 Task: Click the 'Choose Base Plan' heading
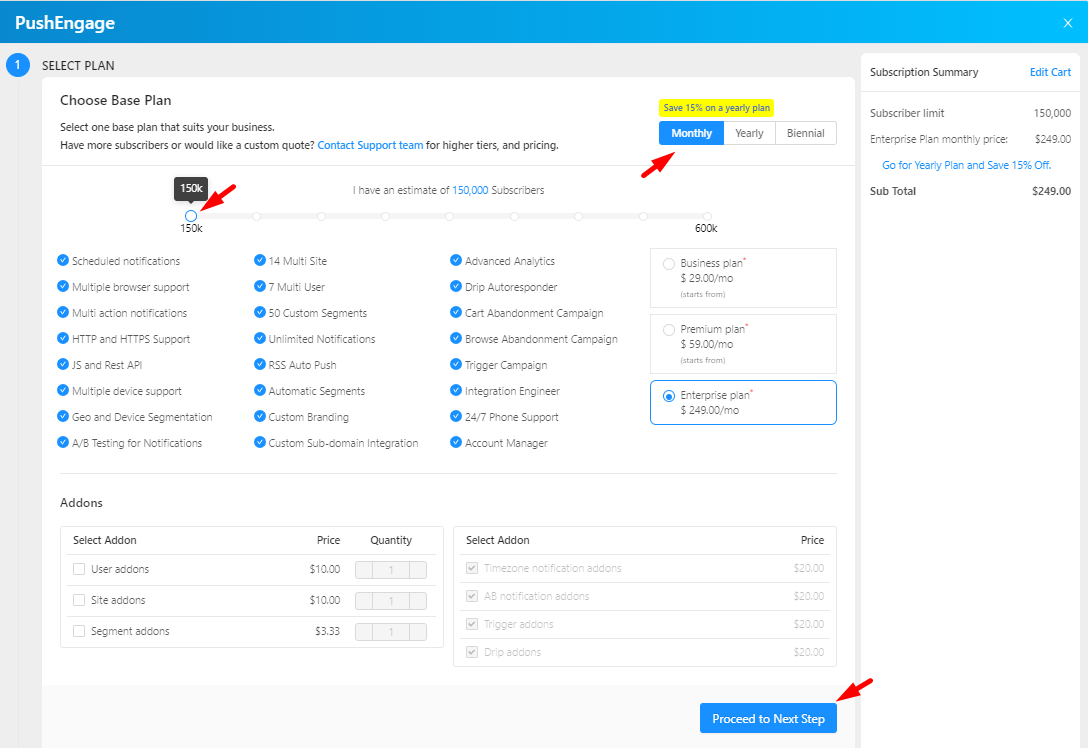pyautogui.click(x=116, y=101)
